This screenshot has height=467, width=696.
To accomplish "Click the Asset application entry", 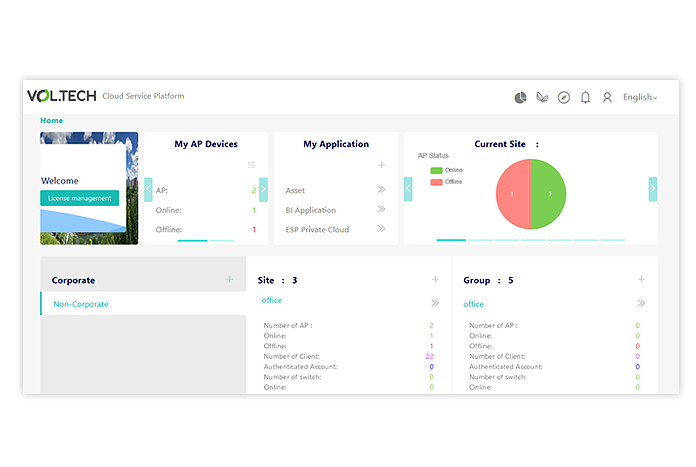I will point(295,190).
